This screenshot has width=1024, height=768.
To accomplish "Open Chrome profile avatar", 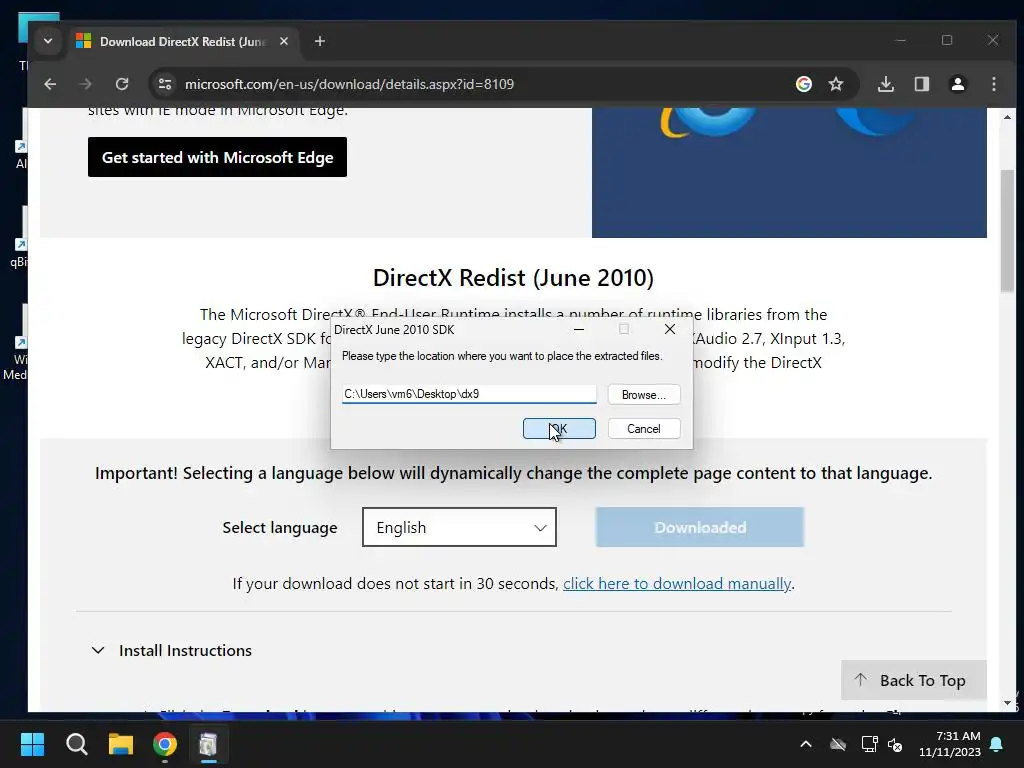I will (x=957, y=84).
